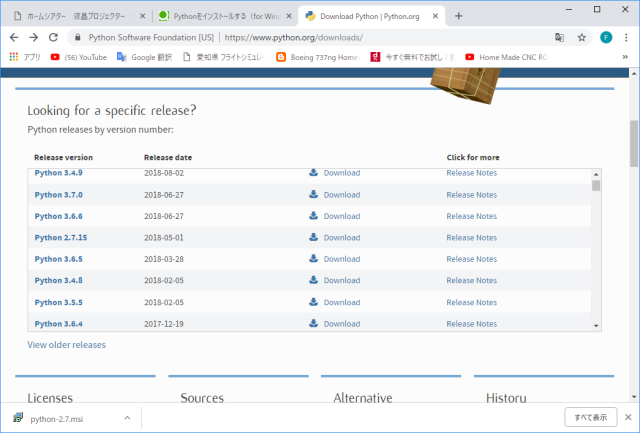Viewport: 640px width, 433px height.
Task: Click the page scrollbar up arrow
Action: click(x=633, y=73)
